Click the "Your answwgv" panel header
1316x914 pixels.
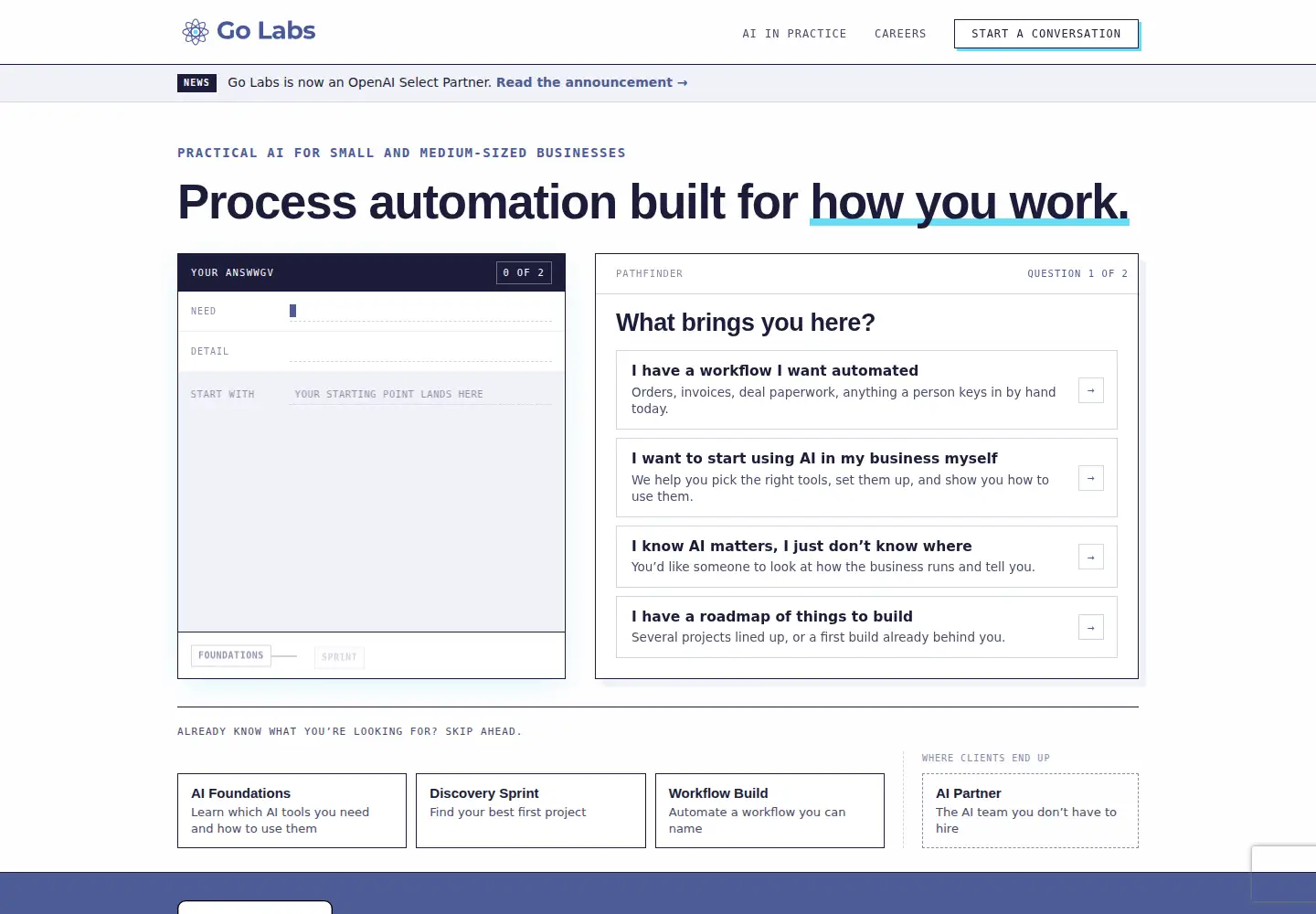tap(232, 272)
